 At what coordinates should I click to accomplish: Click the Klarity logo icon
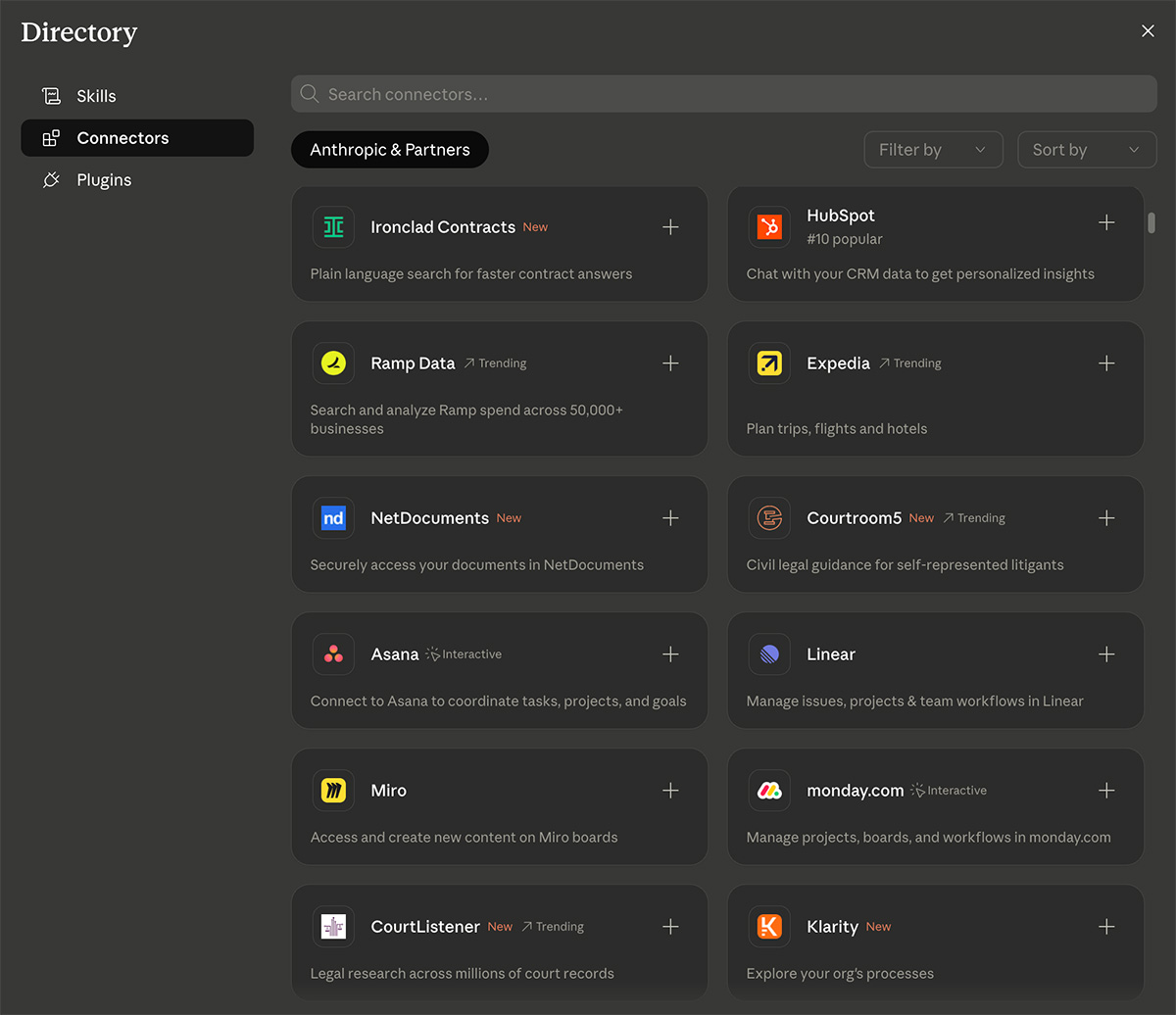(769, 926)
